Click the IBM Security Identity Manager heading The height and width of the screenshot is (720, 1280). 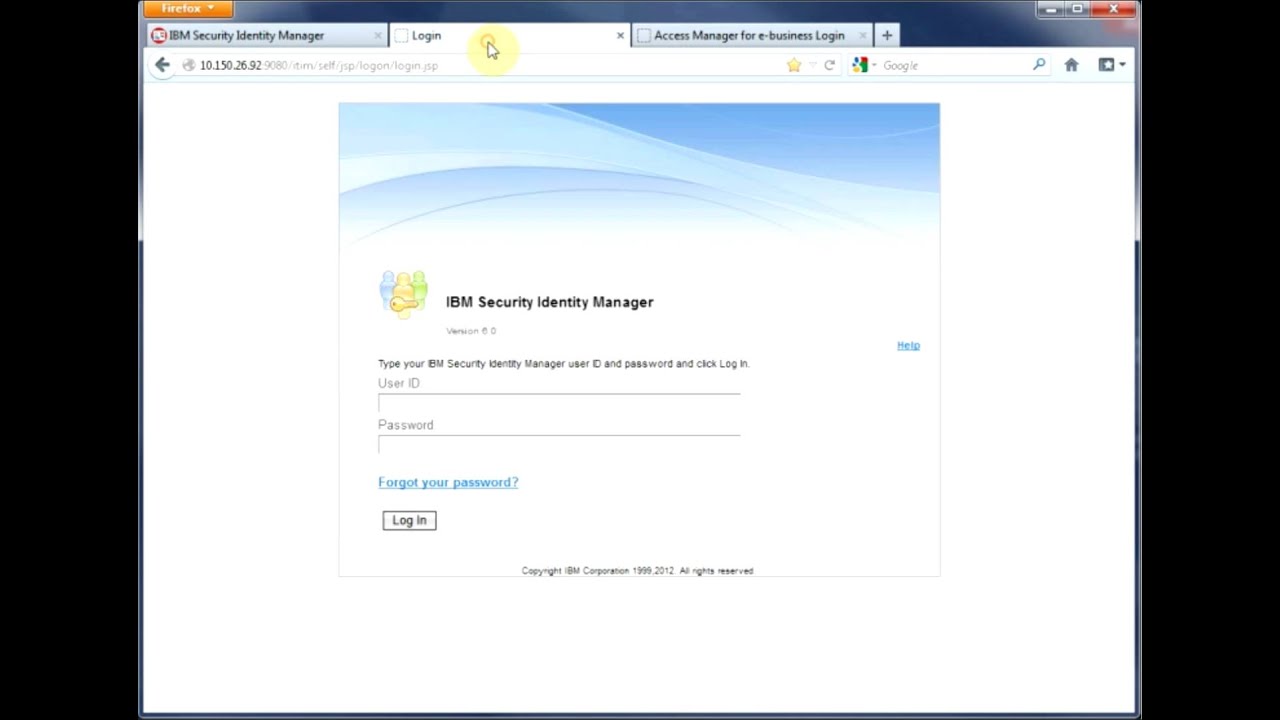(x=549, y=302)
